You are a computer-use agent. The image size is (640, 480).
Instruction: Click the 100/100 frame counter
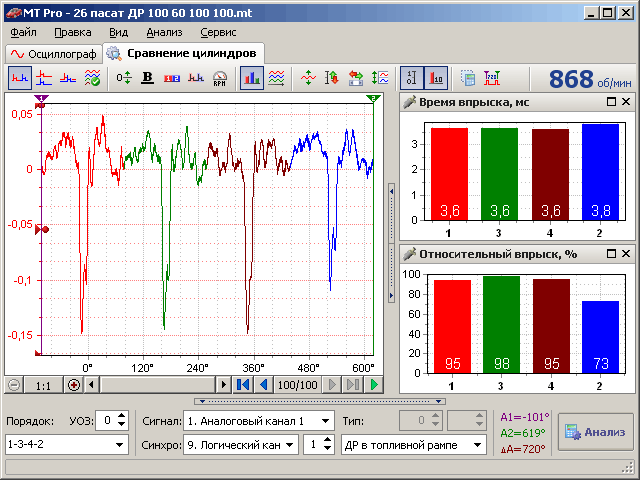298,385
